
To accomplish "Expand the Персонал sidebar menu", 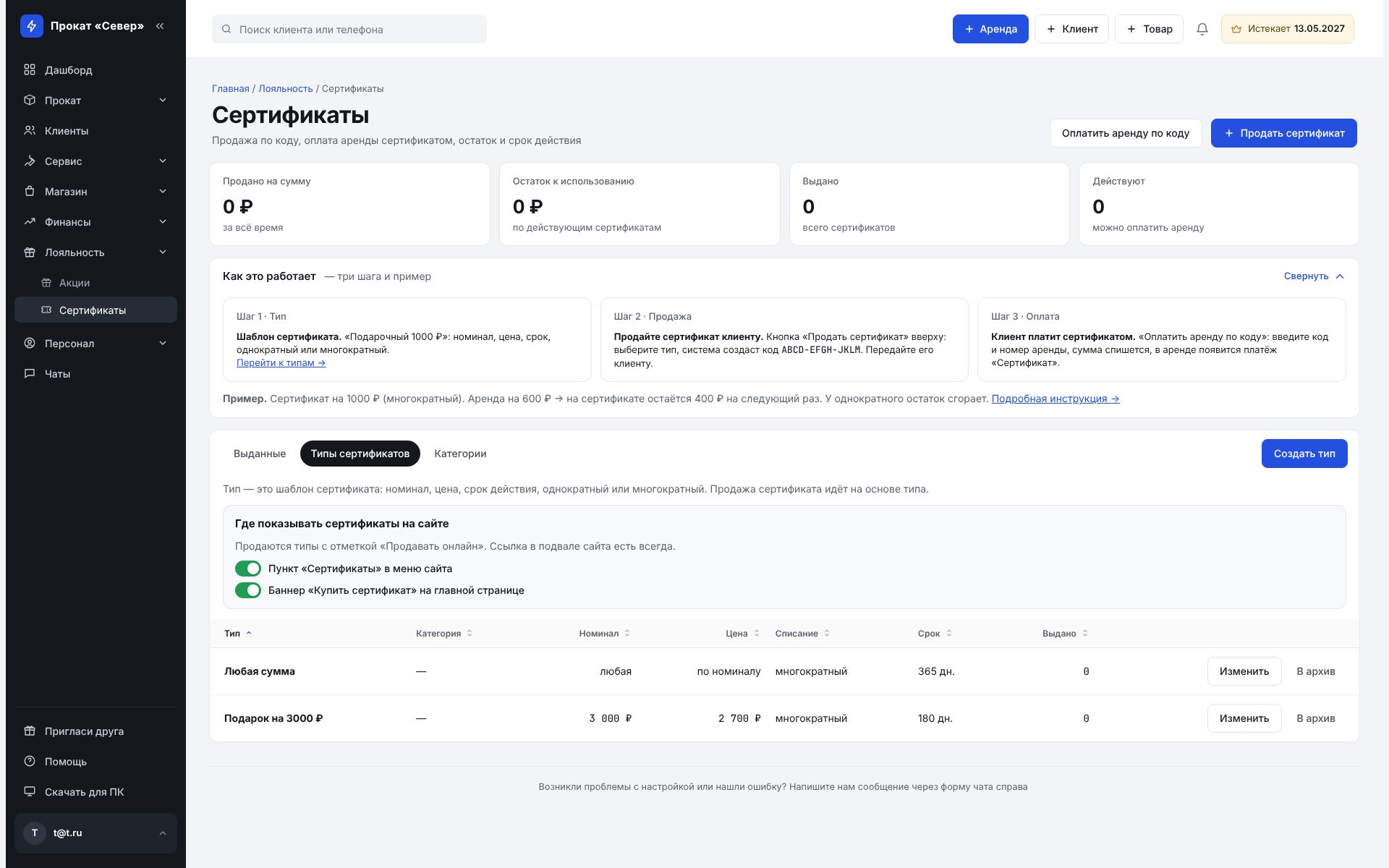I will (x=95, y=344).
